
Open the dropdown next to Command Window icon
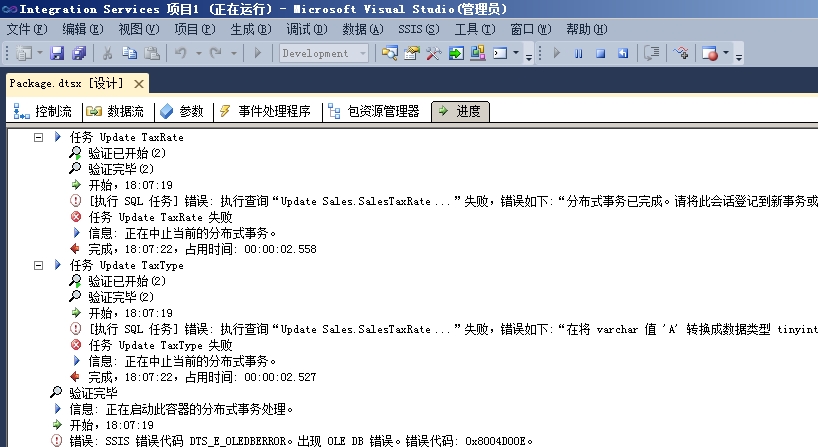tap(516, 53)
